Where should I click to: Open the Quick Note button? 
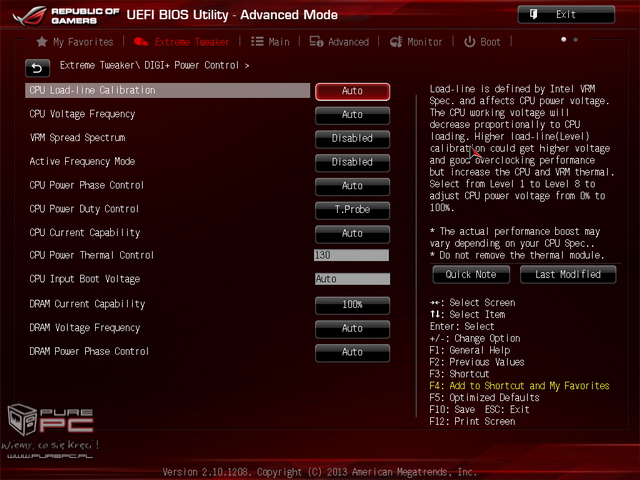pyautogui.click(x=471, y=274)
